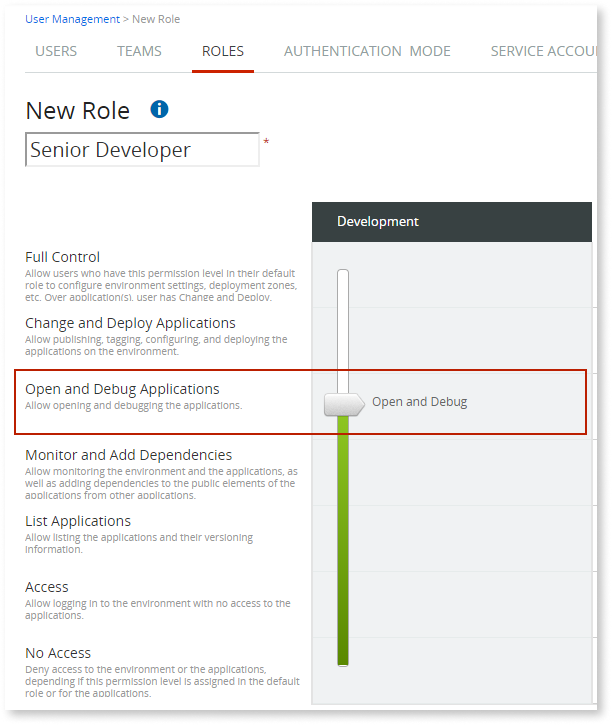Select the ROLES tab
The width and height of the screenshot is (612, 725).
pos(223,51)
